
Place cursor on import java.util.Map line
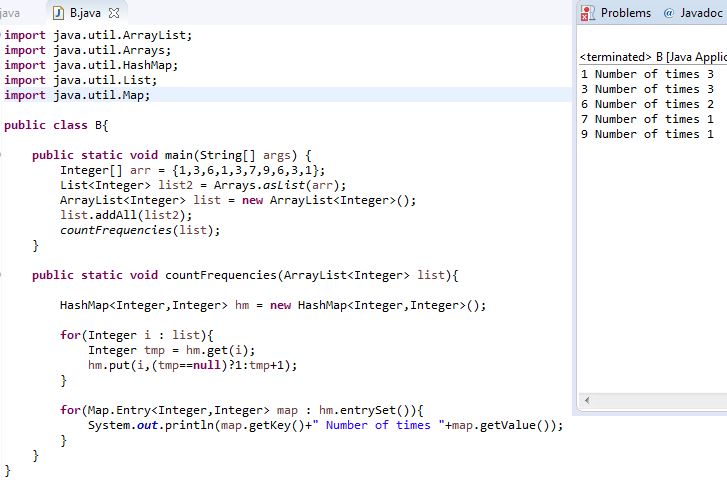point(77,95)
